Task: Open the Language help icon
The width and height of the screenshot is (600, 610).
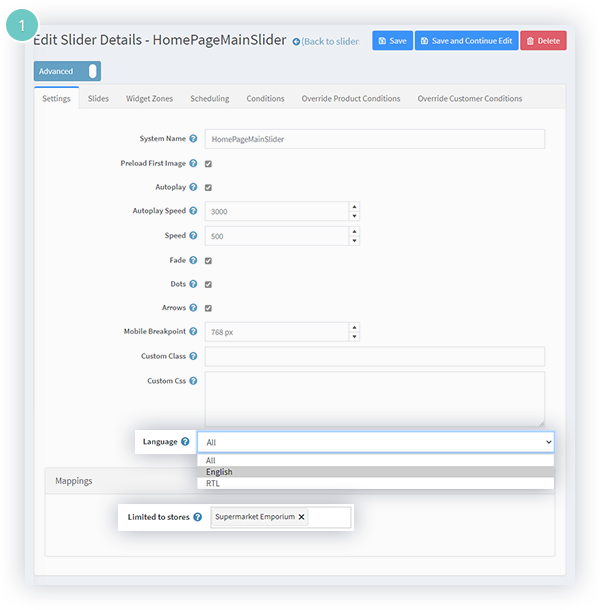Action: [185, 442]
